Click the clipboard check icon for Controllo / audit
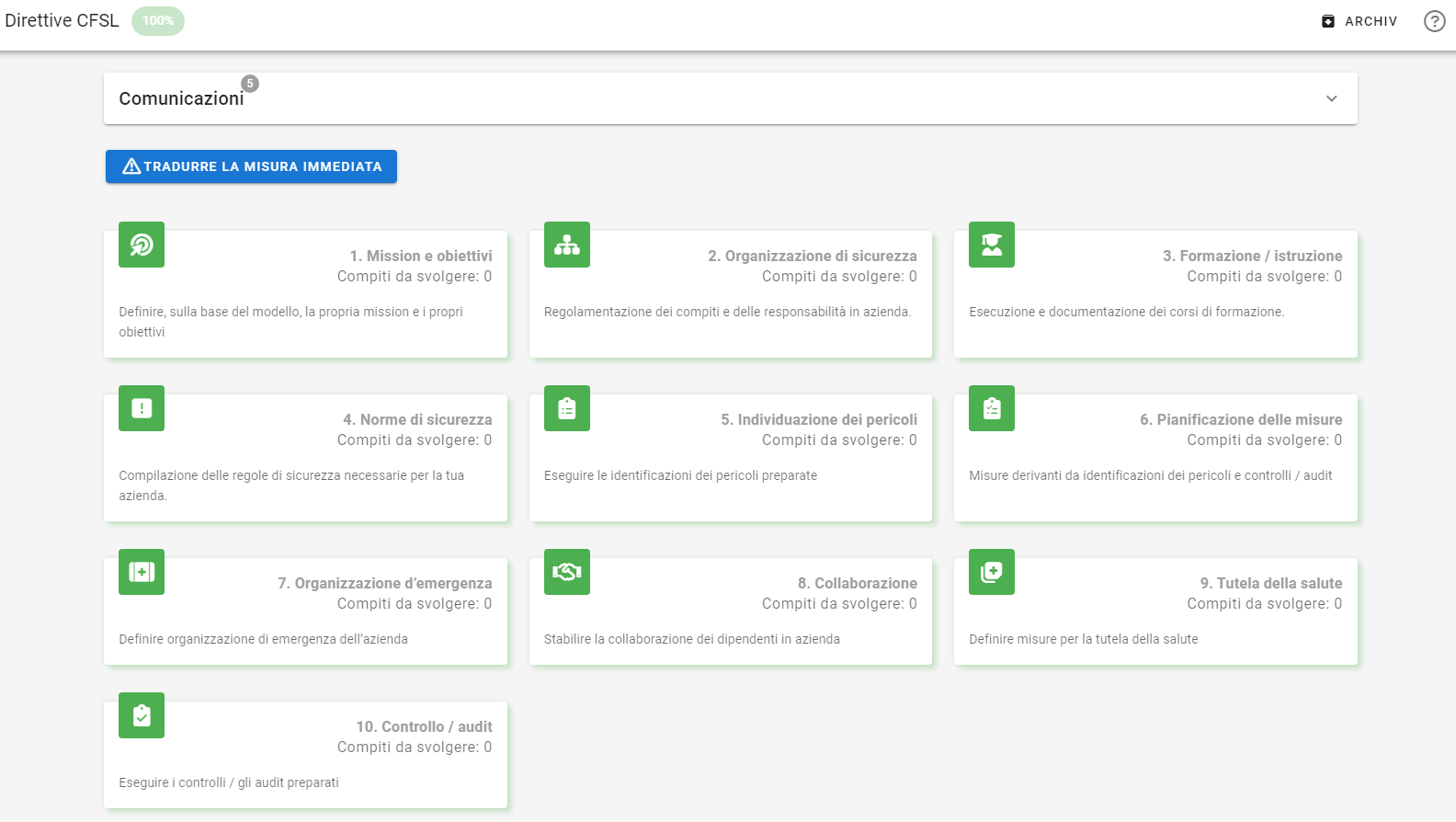 142,715
